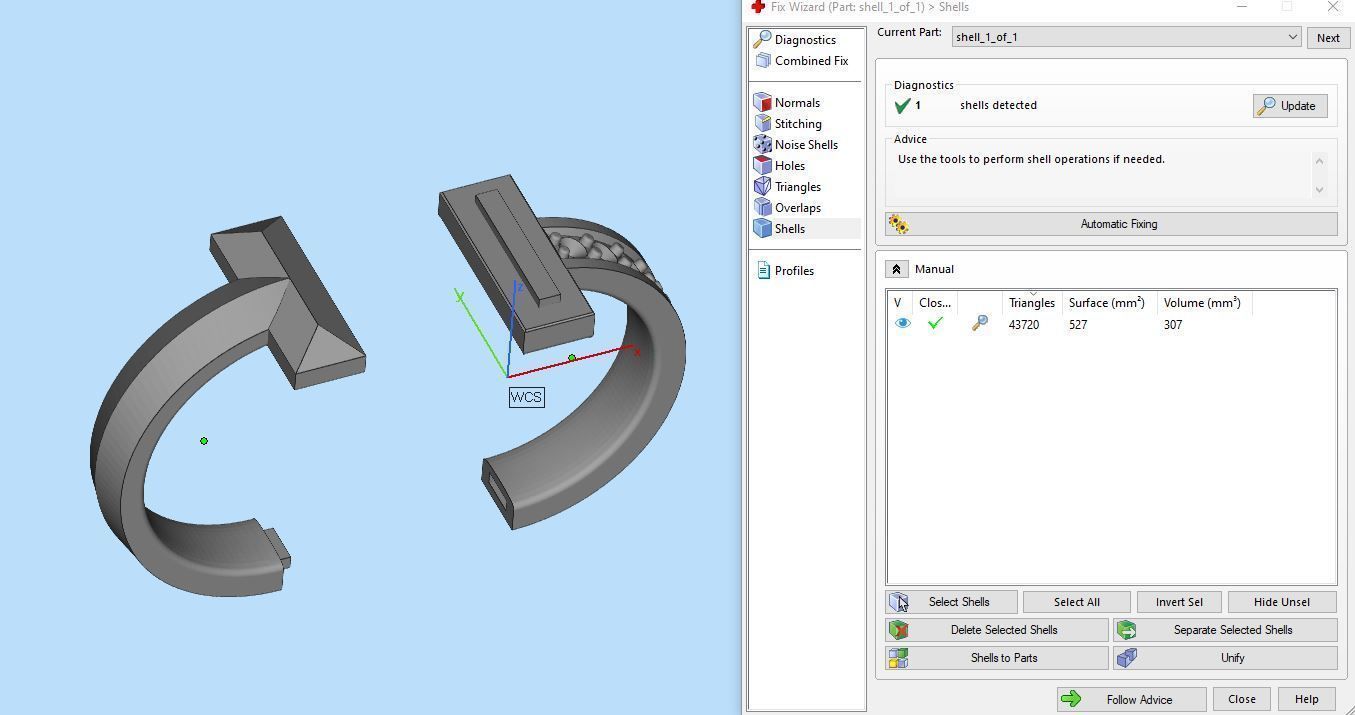Viewport: 1355px width, 715px height.
Task: Click the Fix Wizard red cross icon
Action: pos(758,7)
